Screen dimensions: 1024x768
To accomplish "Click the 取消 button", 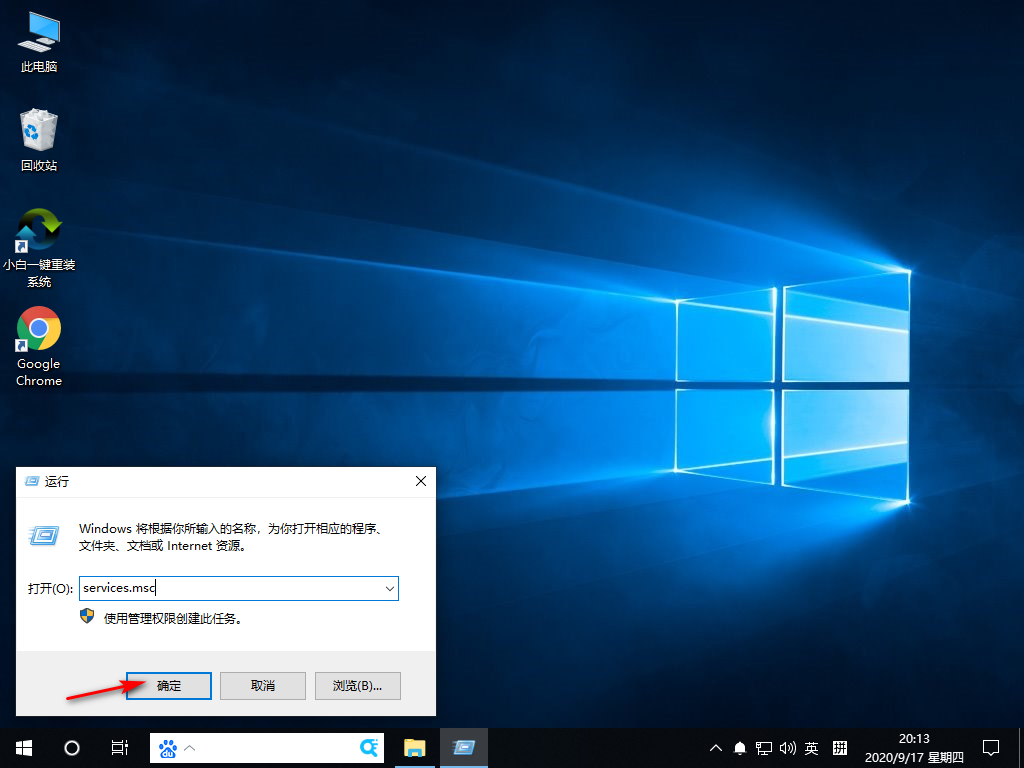I will pos(262,686).
